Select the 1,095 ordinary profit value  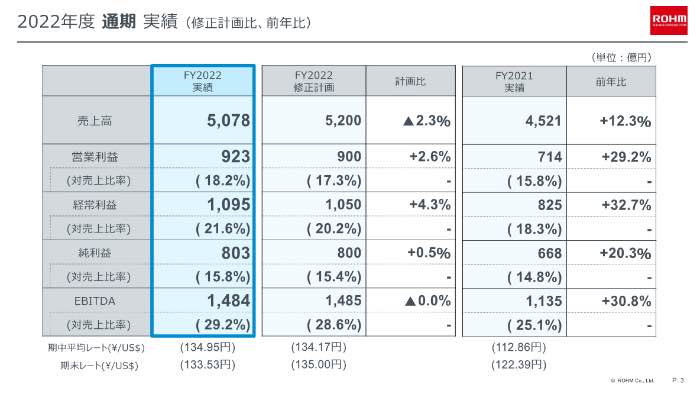click(x=203, y=204)
